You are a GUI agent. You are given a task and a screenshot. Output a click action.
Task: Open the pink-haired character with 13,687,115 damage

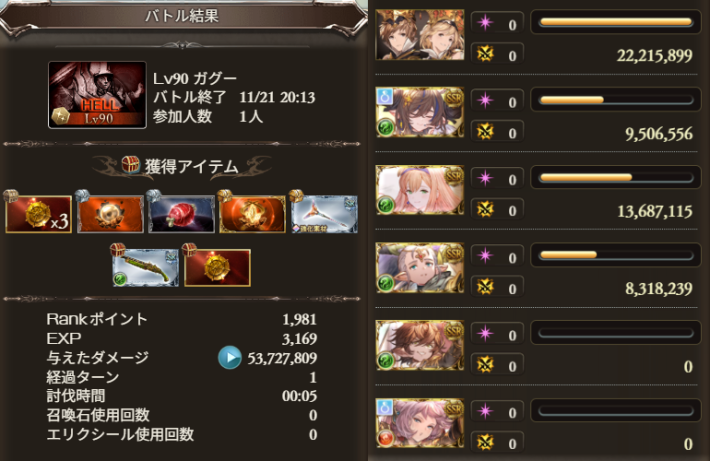tap(420, 190)
